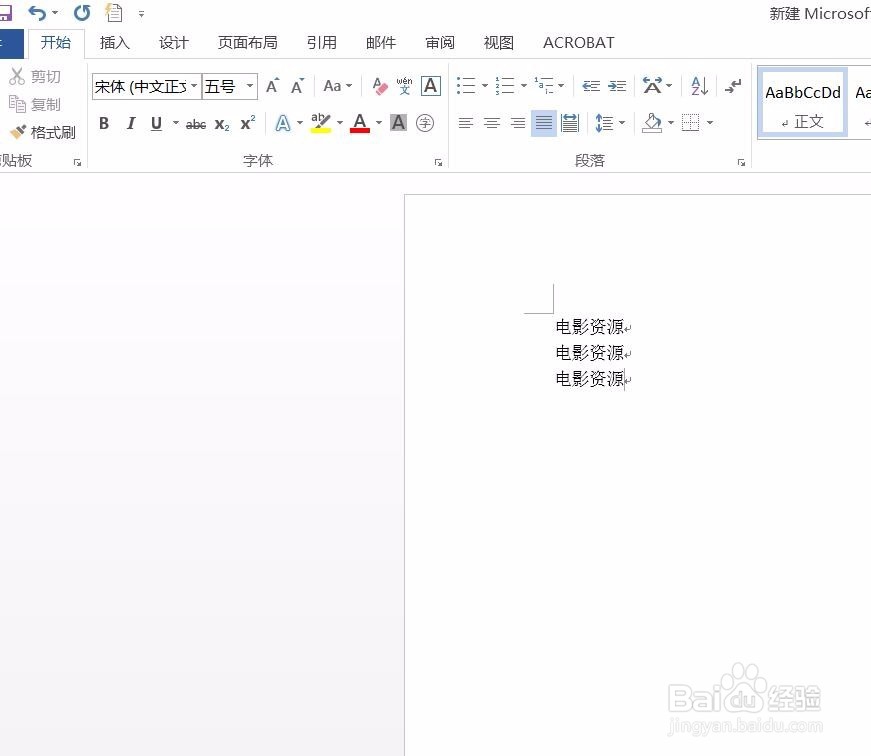The width and height of the screenshot is (871, 756).
Task: Toggle italic formatting
Action: (x=131, y=123)
